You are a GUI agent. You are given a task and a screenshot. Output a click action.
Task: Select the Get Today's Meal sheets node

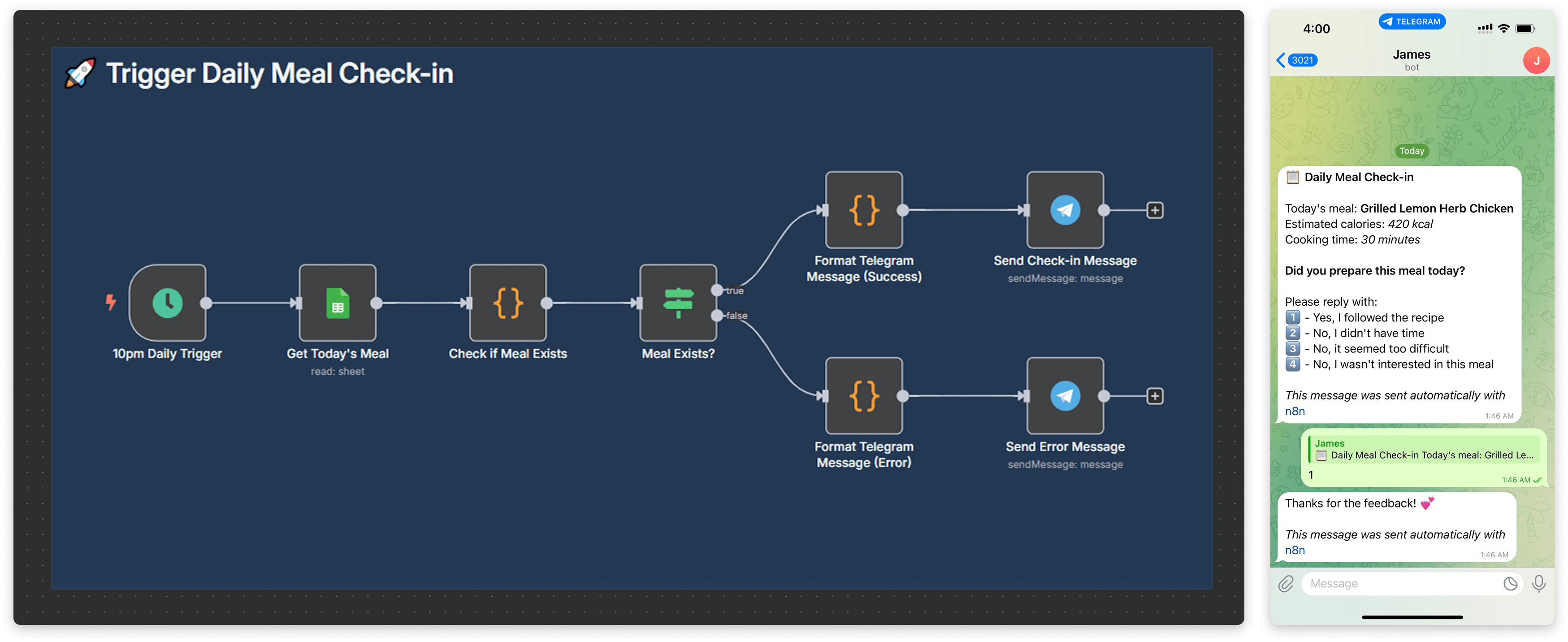337,303
